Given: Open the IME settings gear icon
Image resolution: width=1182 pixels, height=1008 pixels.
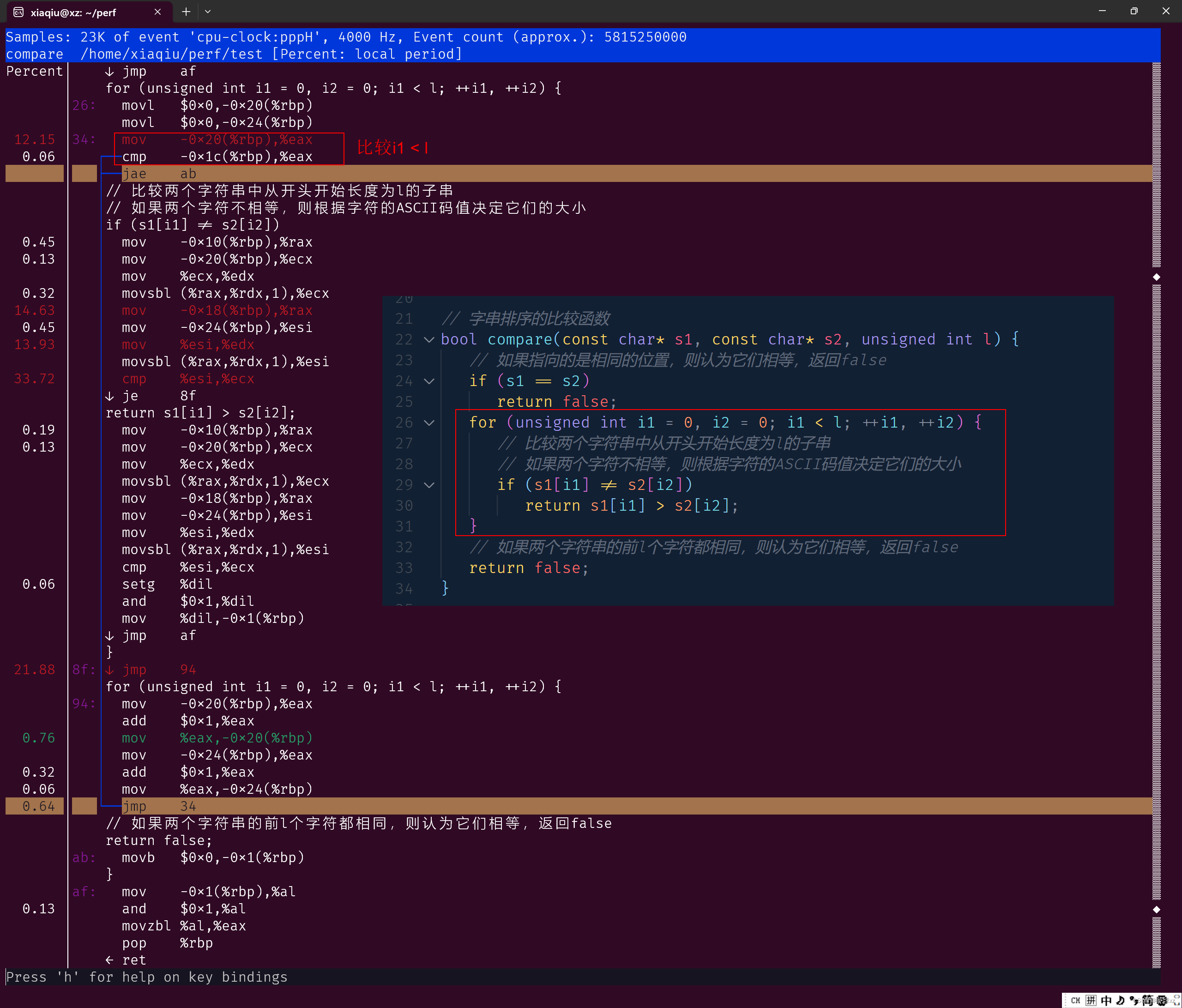Looking at the screenshot, I should 1162,1000.
